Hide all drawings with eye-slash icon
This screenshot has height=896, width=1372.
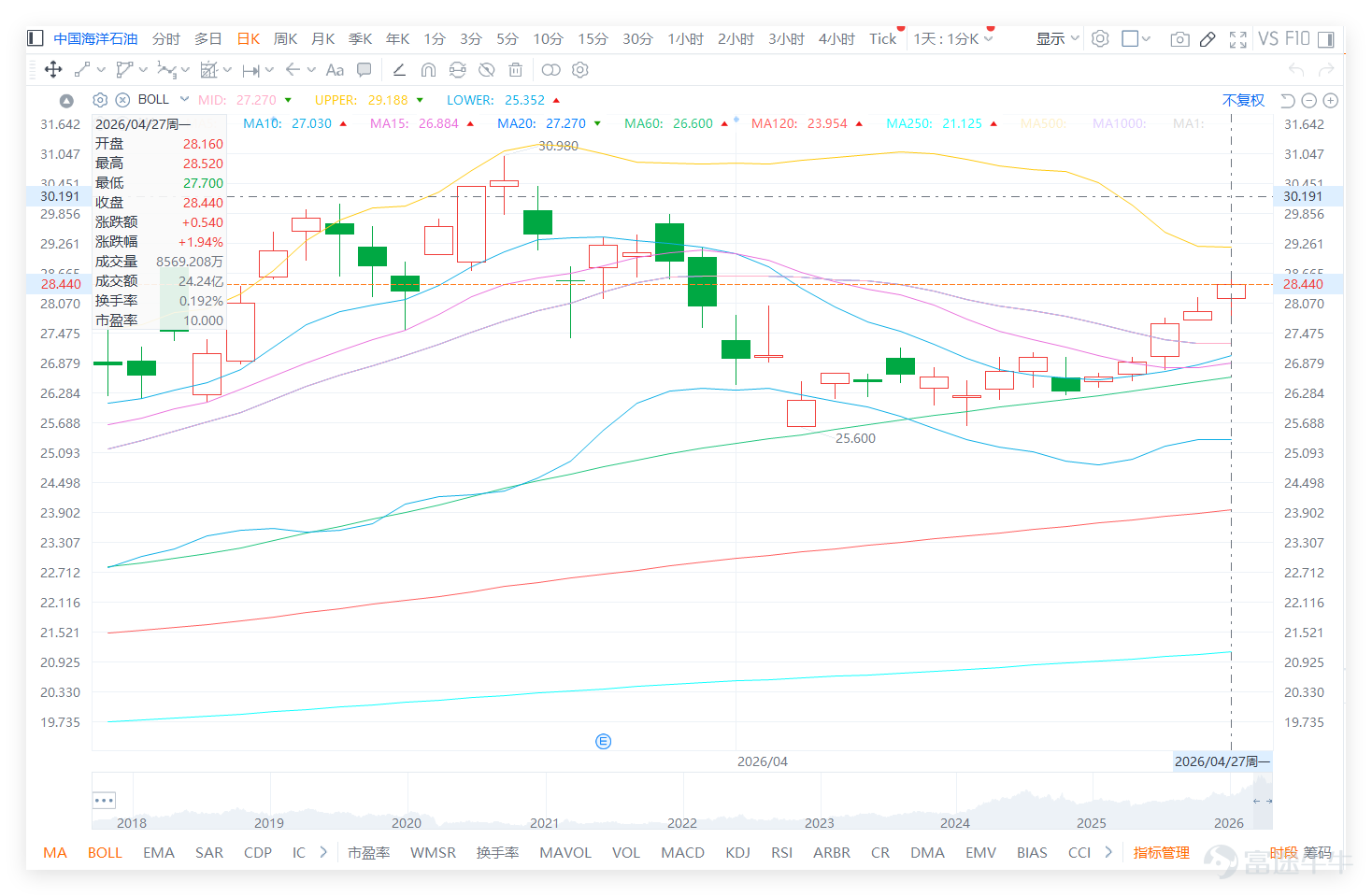click(486, 69)
